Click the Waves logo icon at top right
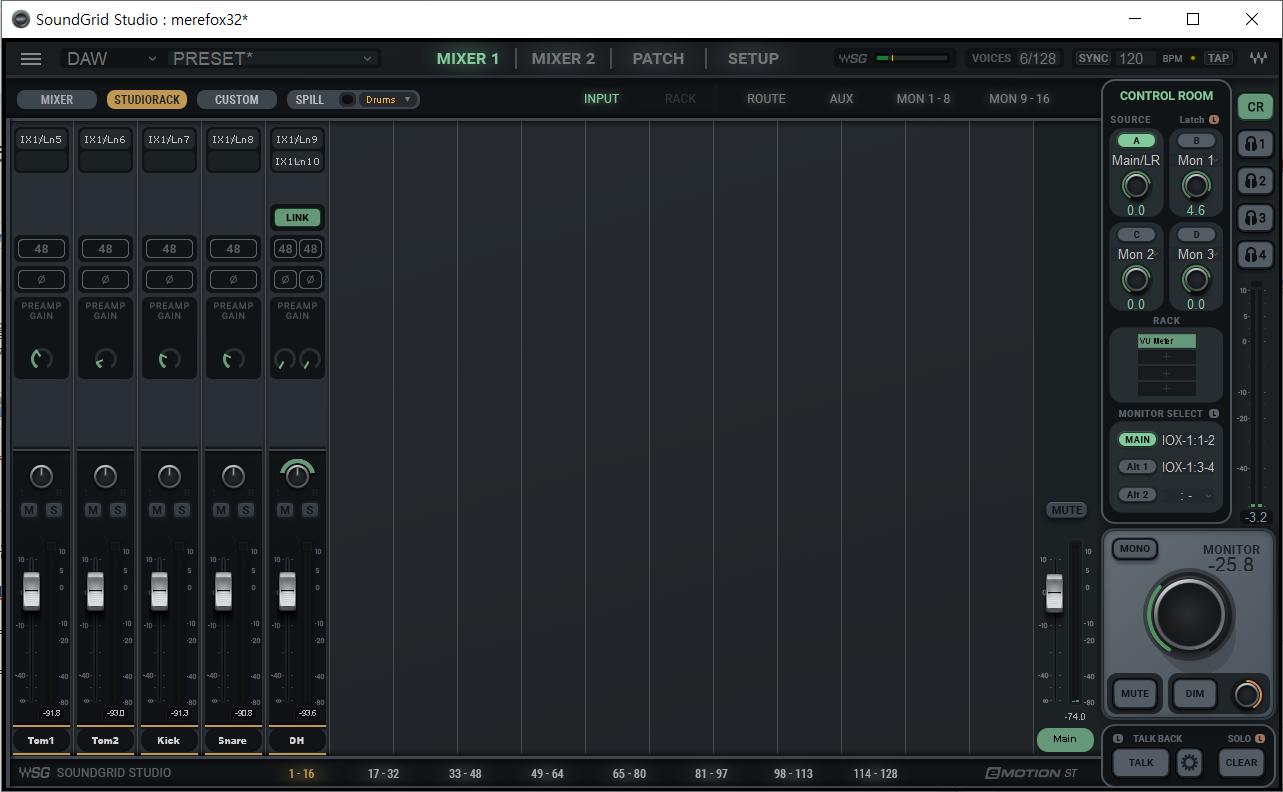The image size is (1283, 792). 1257,59
